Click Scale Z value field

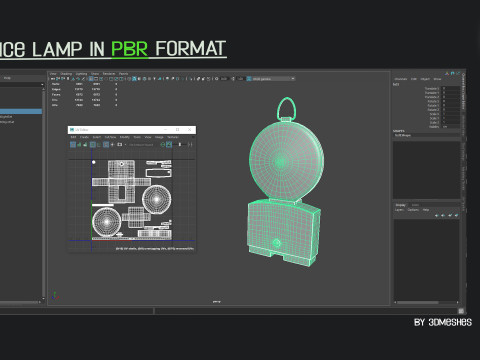click(451, 122)
